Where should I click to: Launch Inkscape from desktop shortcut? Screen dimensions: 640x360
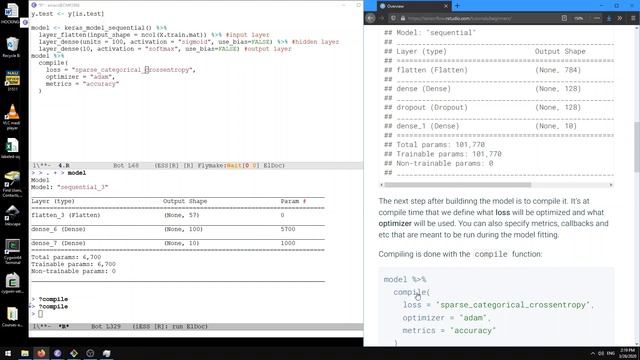[12, 216]
